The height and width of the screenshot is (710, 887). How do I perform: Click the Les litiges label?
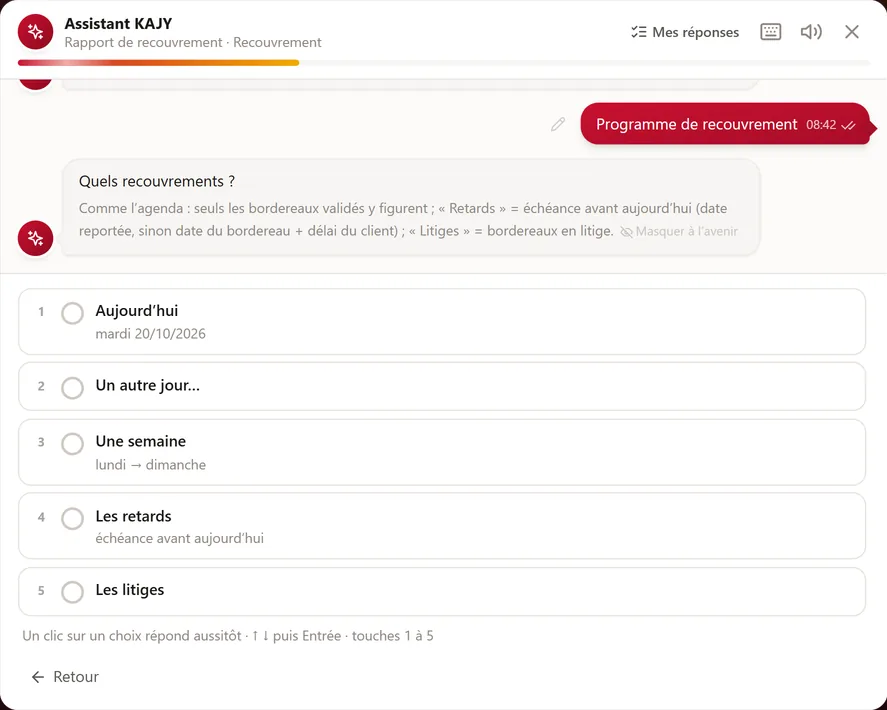click(130, 590)
